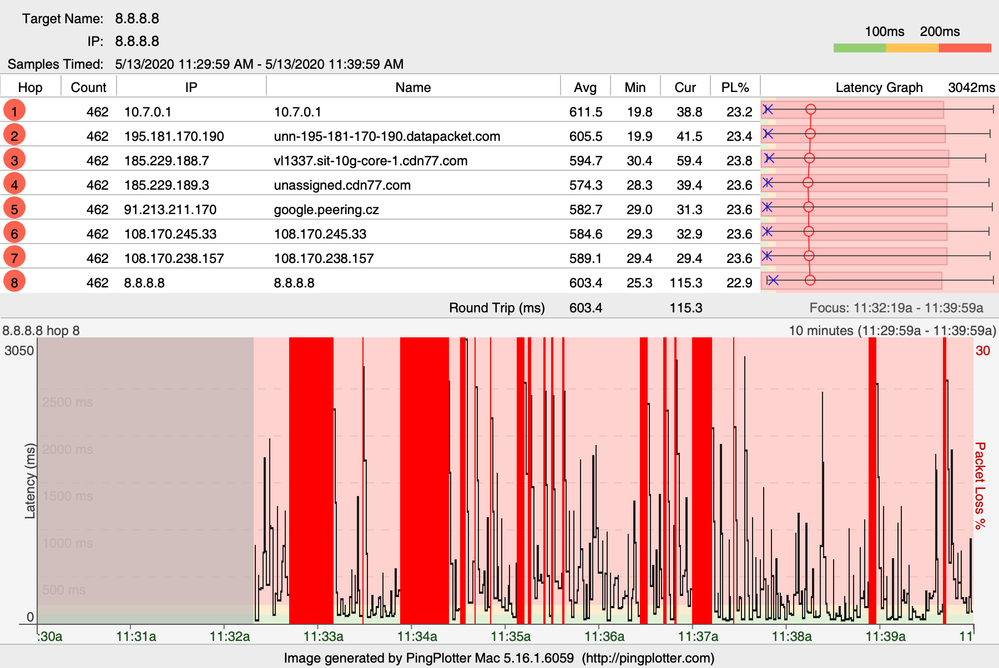Select IP cell 108.170.238.157 for hop 7
Viewport: 999px width, 668px height.
pyautogui.click(x=174, y=258)
